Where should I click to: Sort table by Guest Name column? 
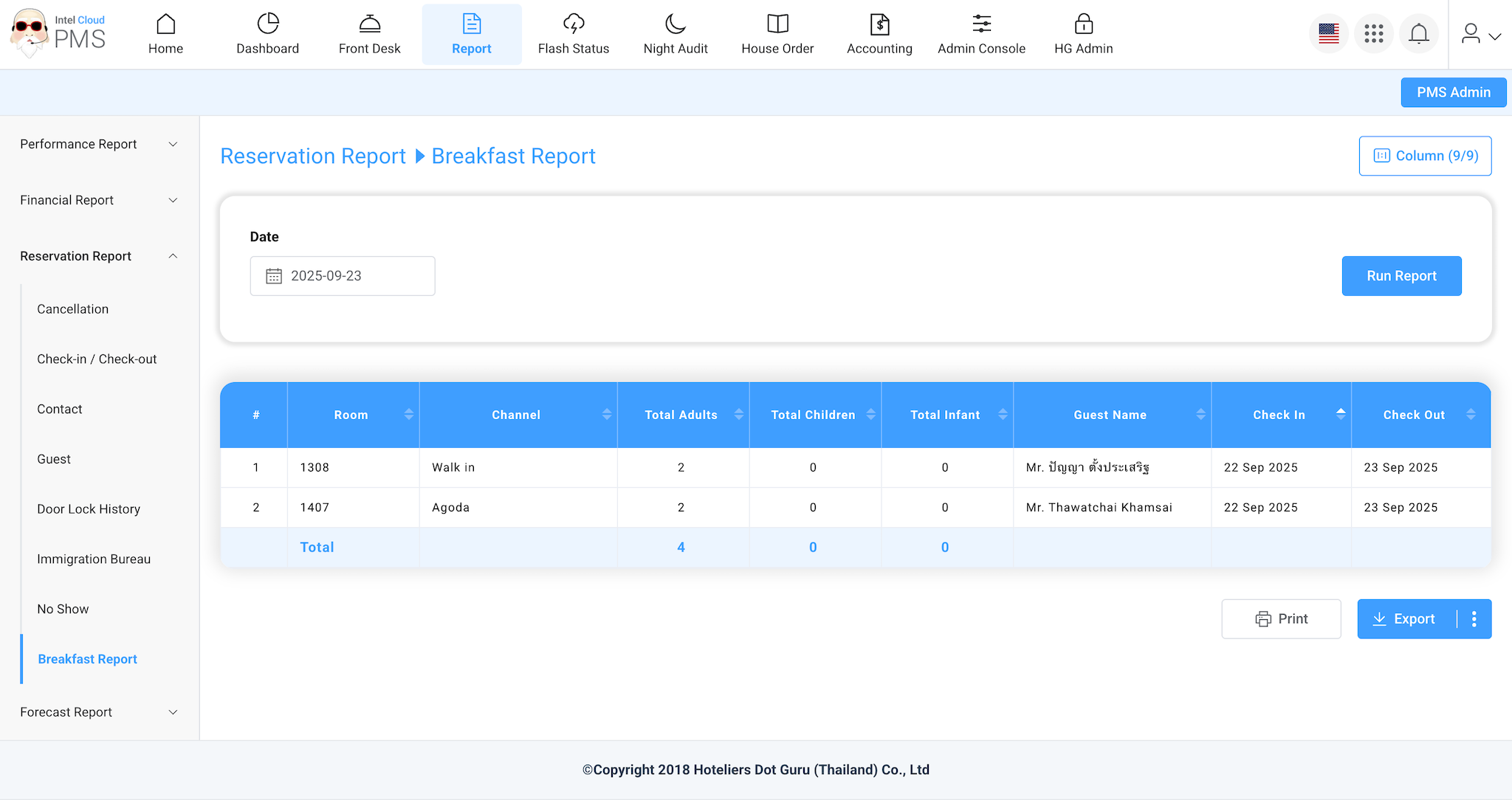click(1200, 415)
